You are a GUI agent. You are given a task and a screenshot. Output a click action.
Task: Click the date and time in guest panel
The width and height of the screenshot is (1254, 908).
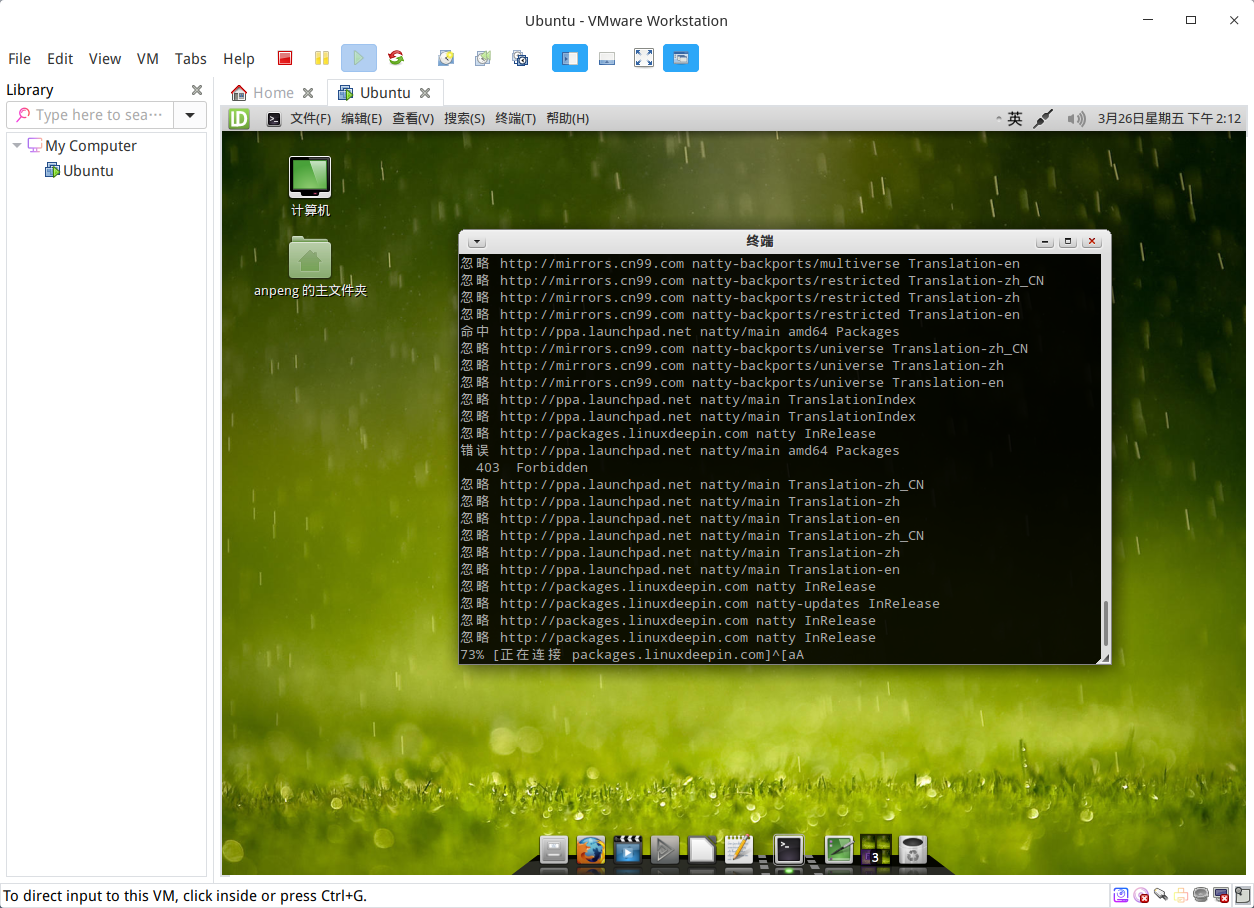point(1168,119)
